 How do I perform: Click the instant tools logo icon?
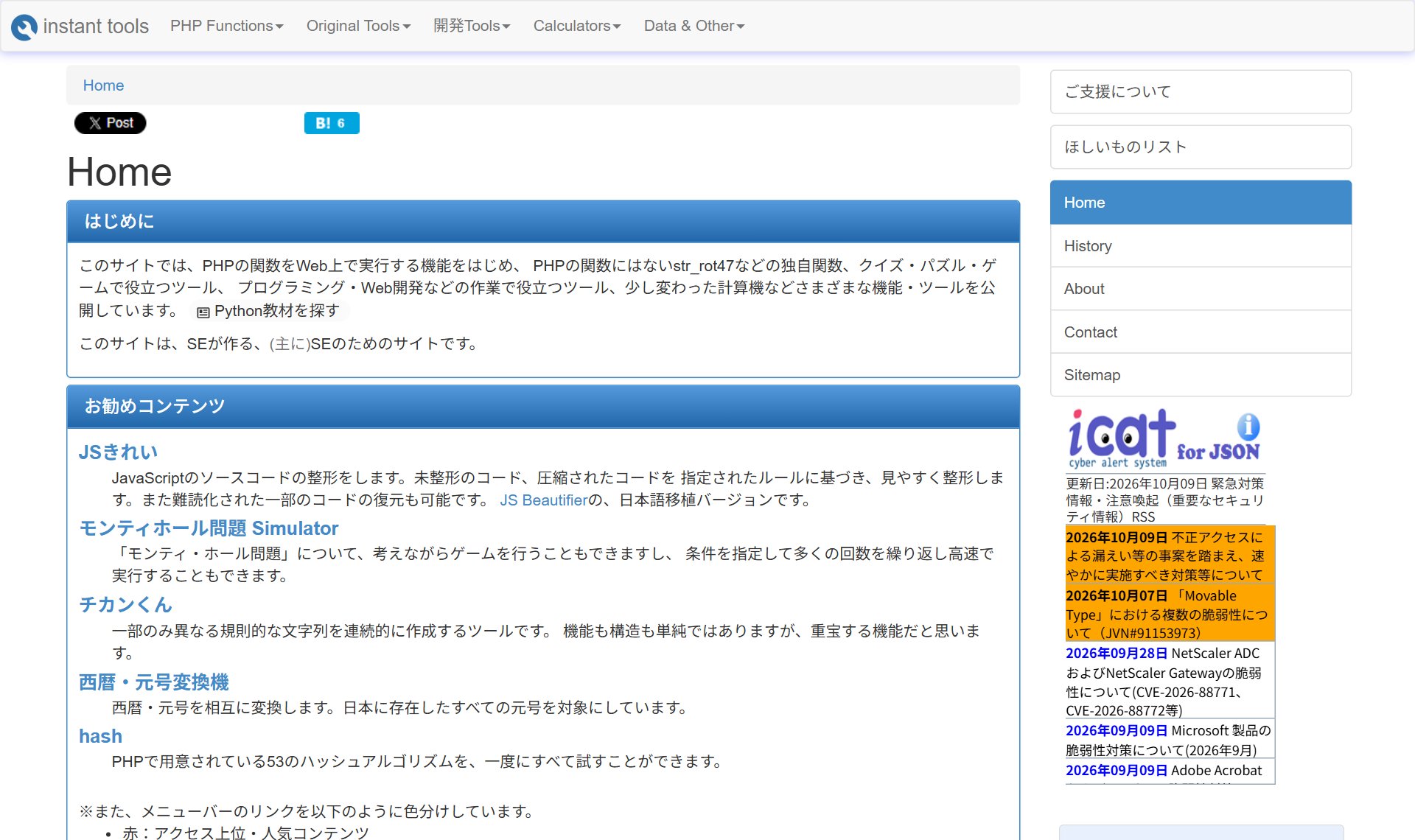coord(24,27)
